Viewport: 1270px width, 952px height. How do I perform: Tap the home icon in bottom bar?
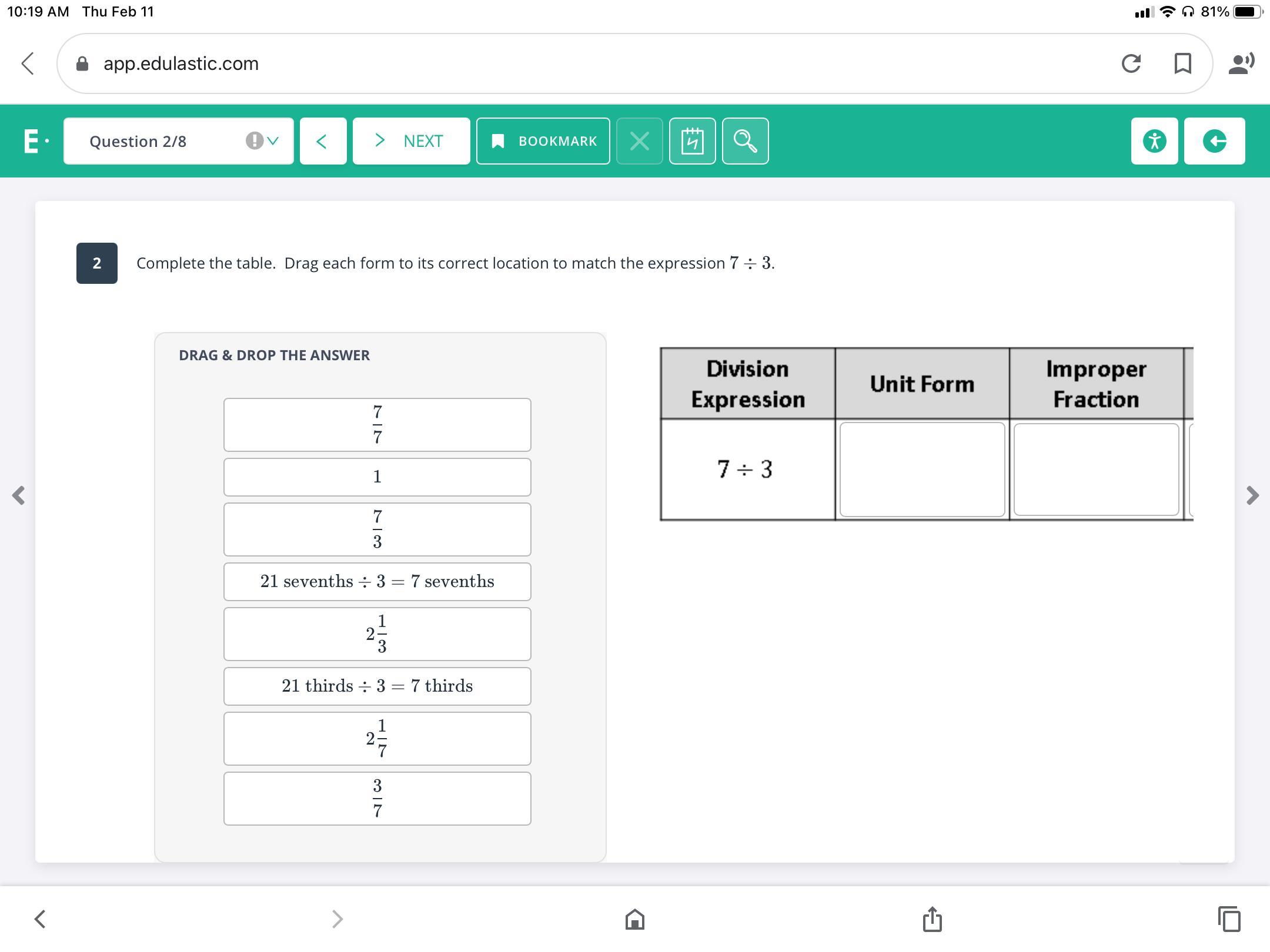[x=635, y=919]
